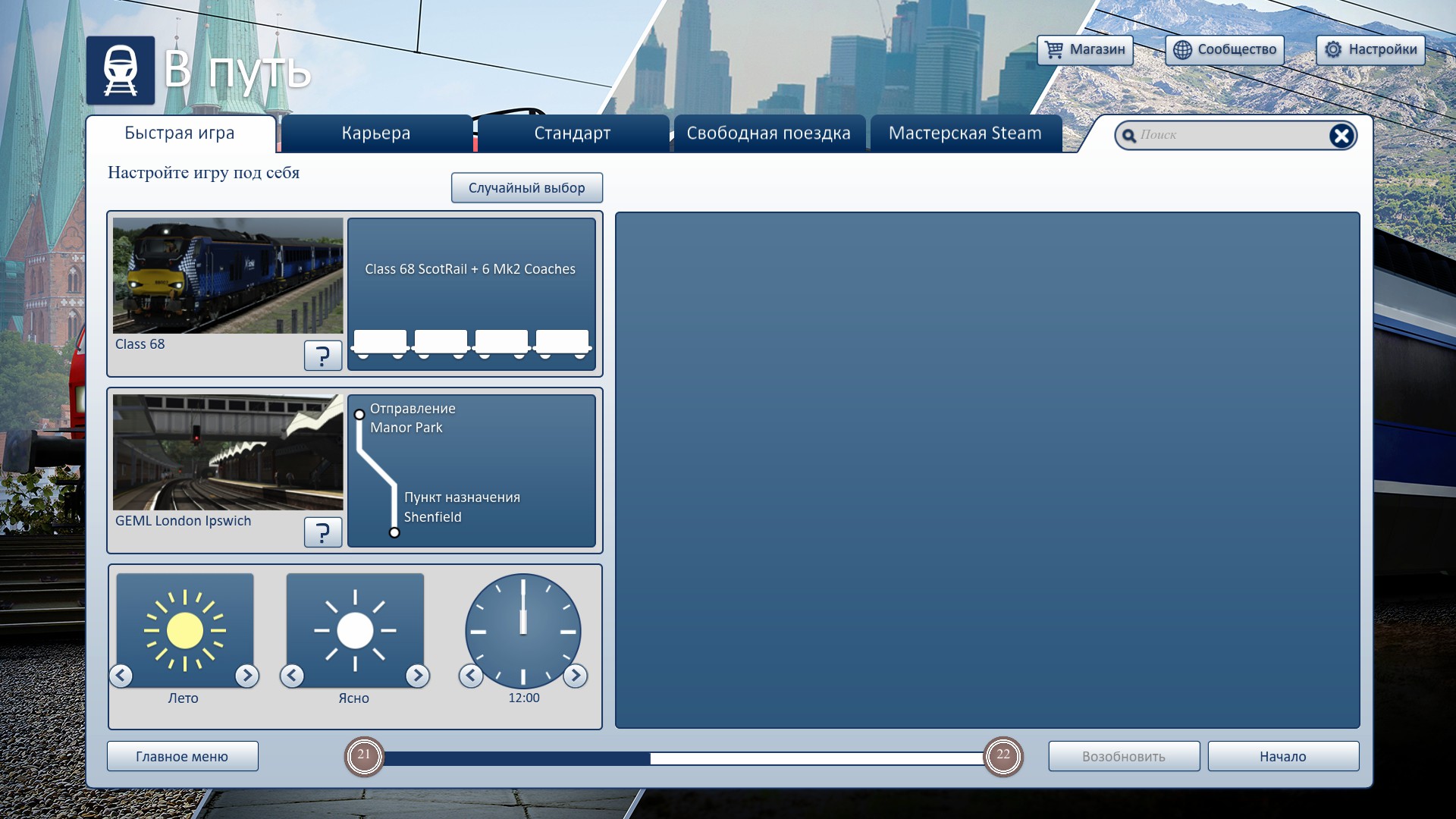Click the Поиск search input field
The width and height of the screenshot is (1456, 819).
pos(1228,135)
